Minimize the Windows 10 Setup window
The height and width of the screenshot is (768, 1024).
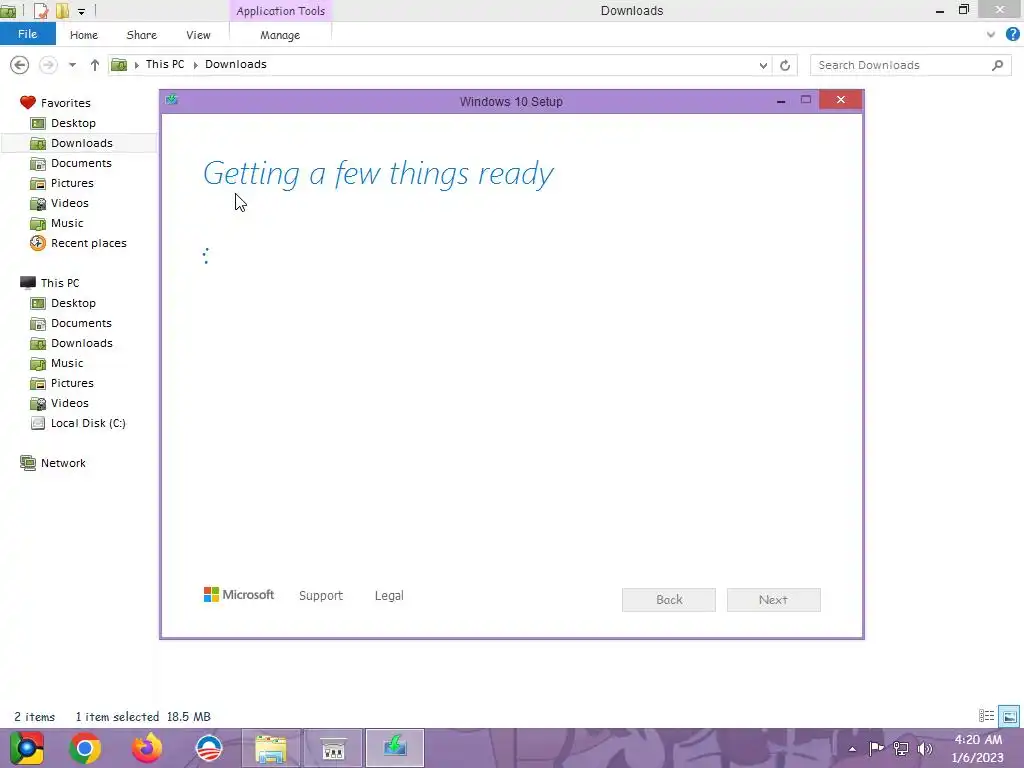pos(780,101)
